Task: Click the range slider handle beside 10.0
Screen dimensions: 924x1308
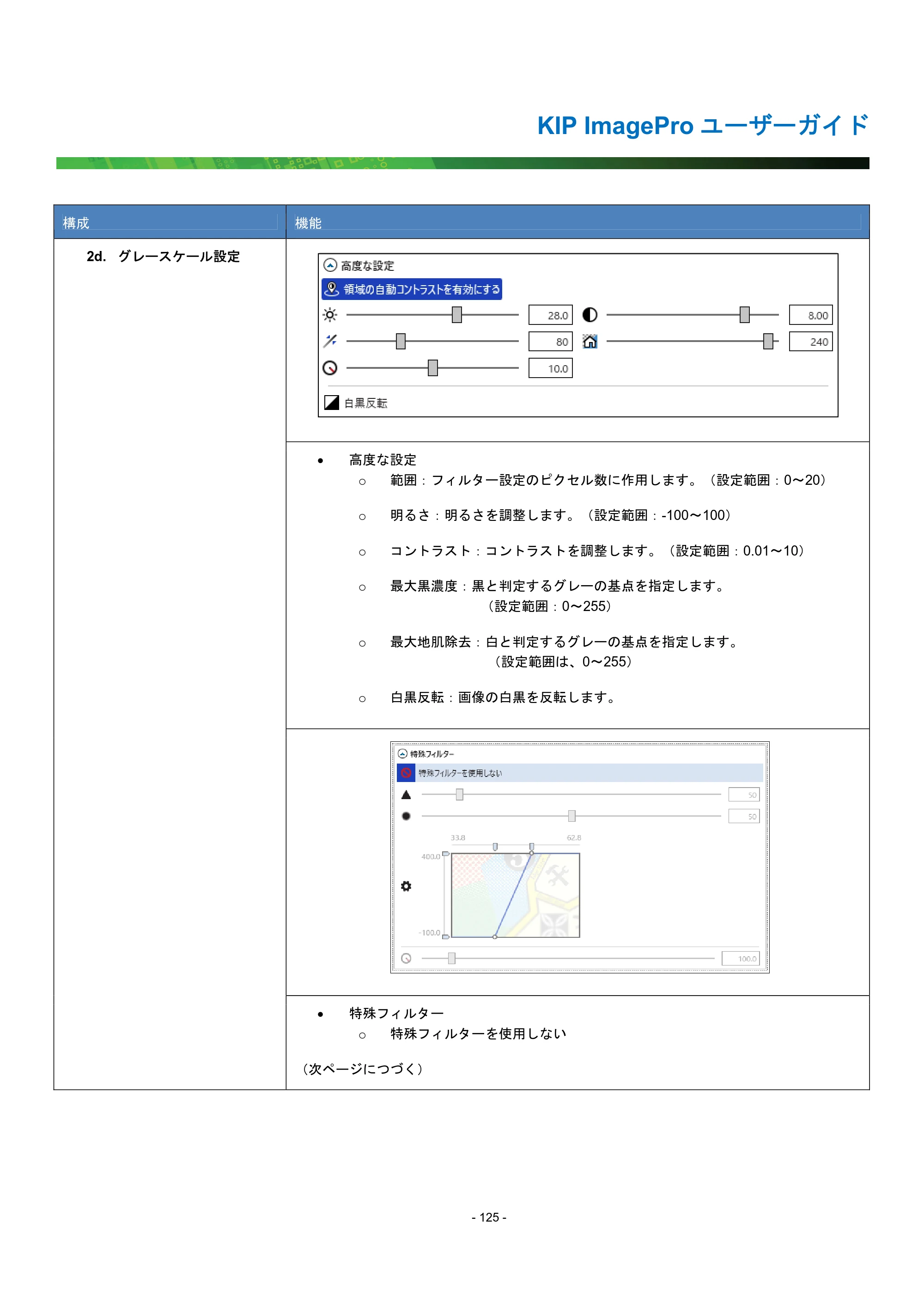Action: point(433,368)
